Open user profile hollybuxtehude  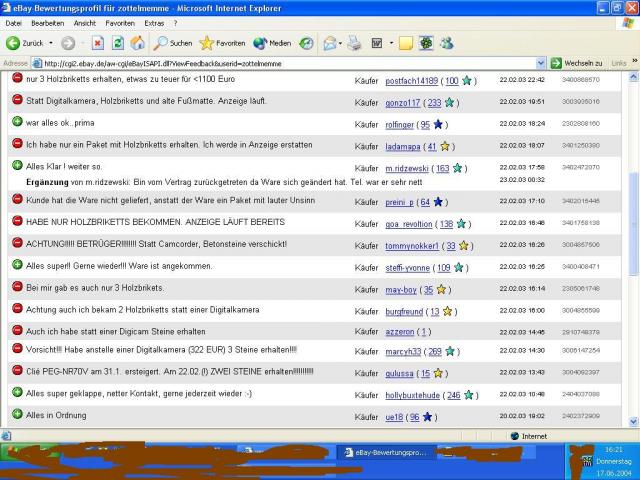(x=412, y=395)
